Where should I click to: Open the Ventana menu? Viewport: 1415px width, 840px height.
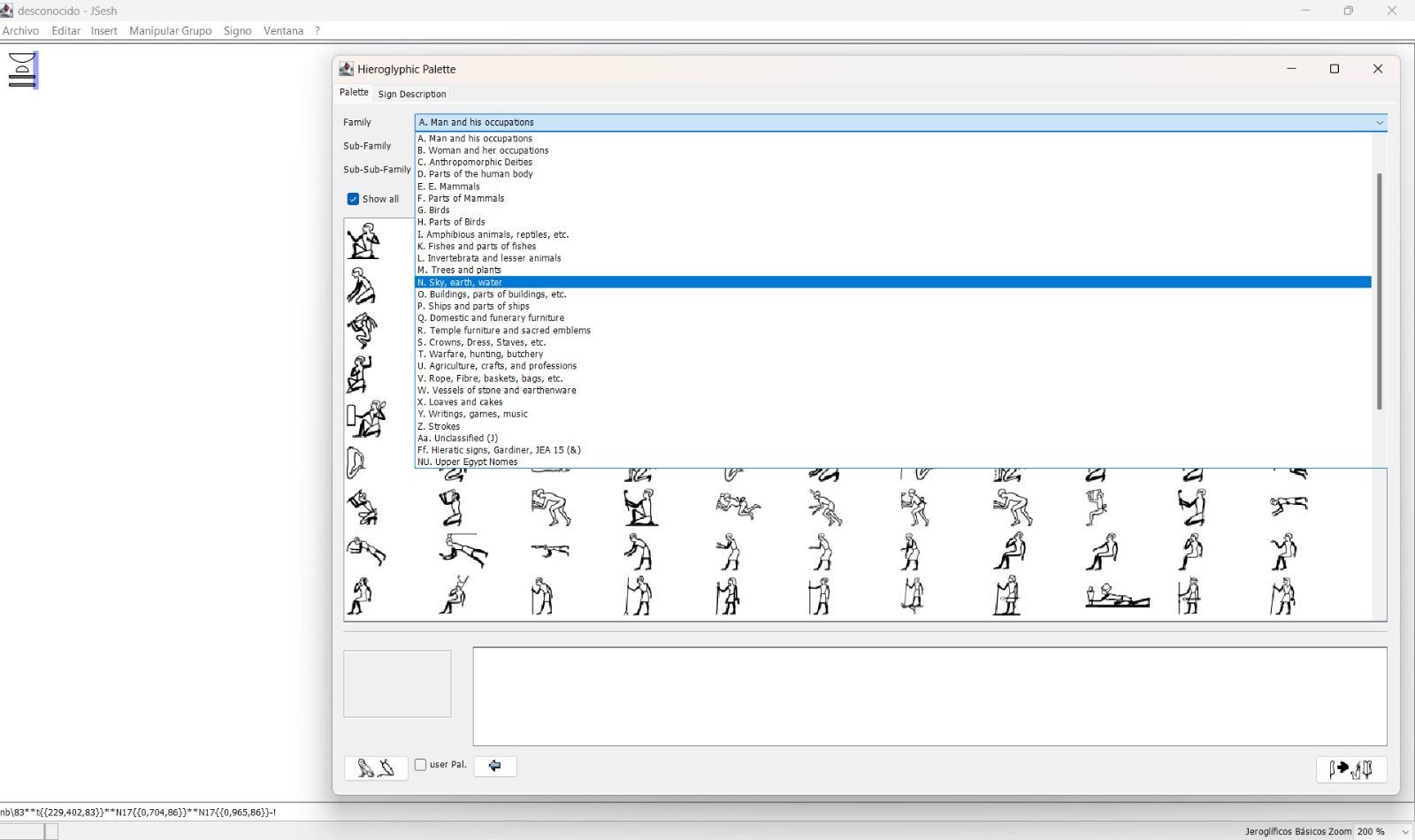pyautogui.click(x=283, y=31)
